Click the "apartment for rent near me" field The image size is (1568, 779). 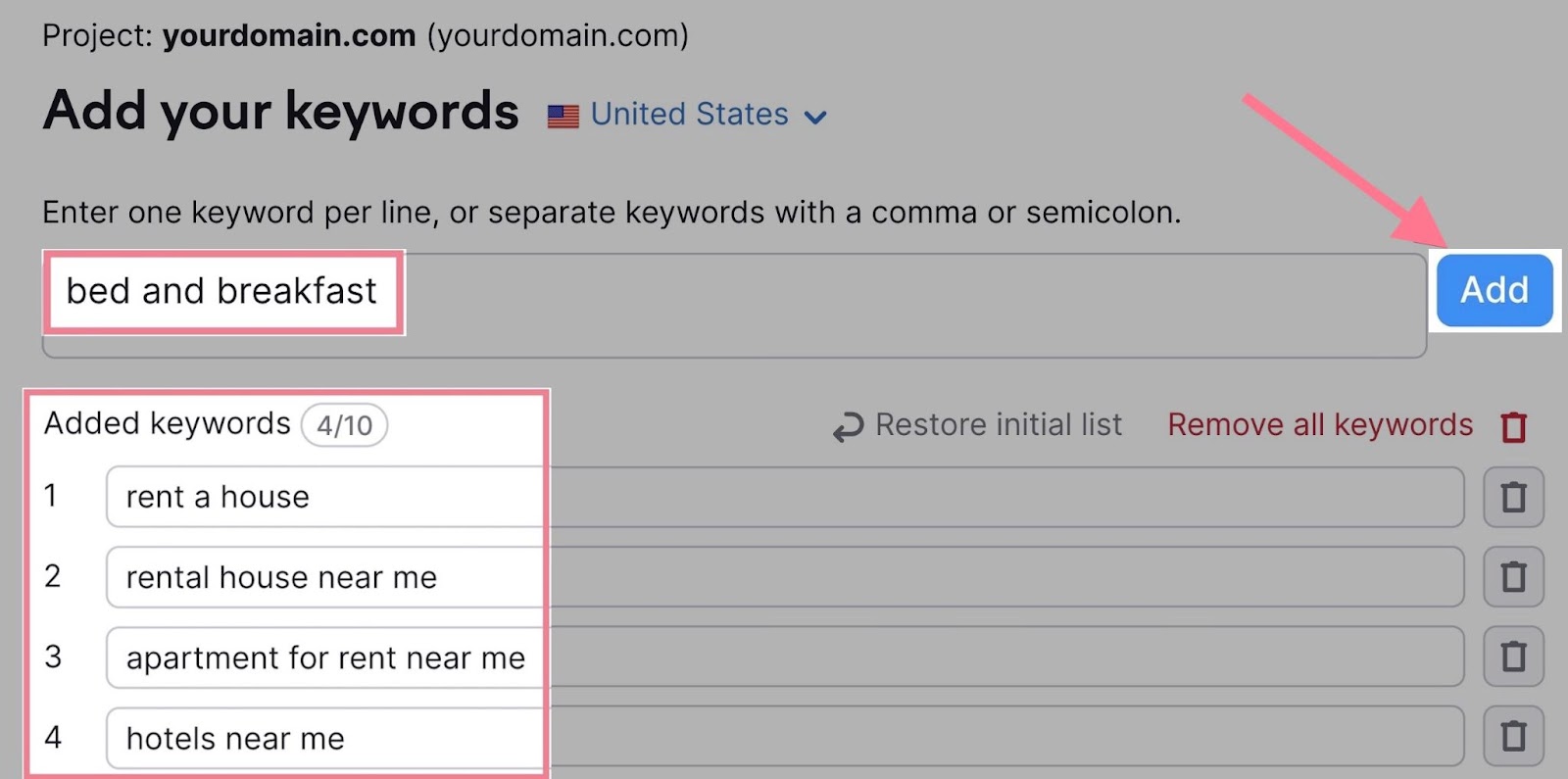pyautogui.click(x=323, y=657)
